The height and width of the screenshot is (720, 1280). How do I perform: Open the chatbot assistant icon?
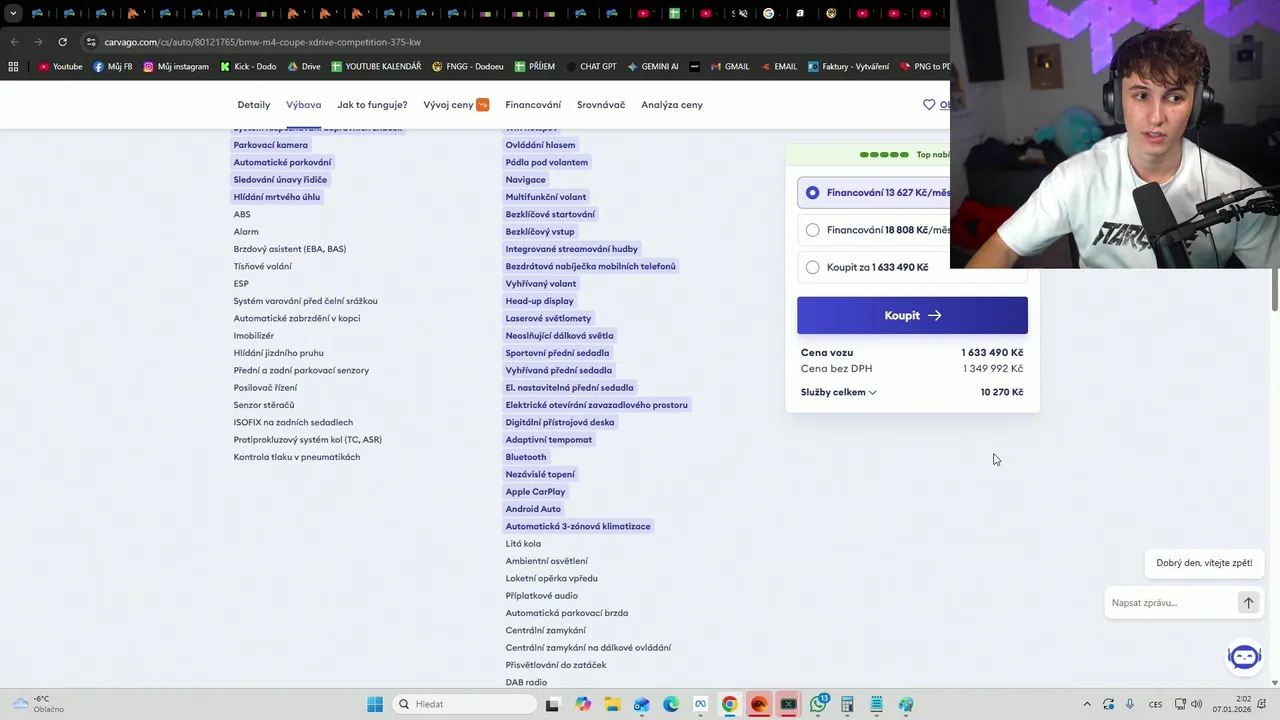pos(1245,657)
